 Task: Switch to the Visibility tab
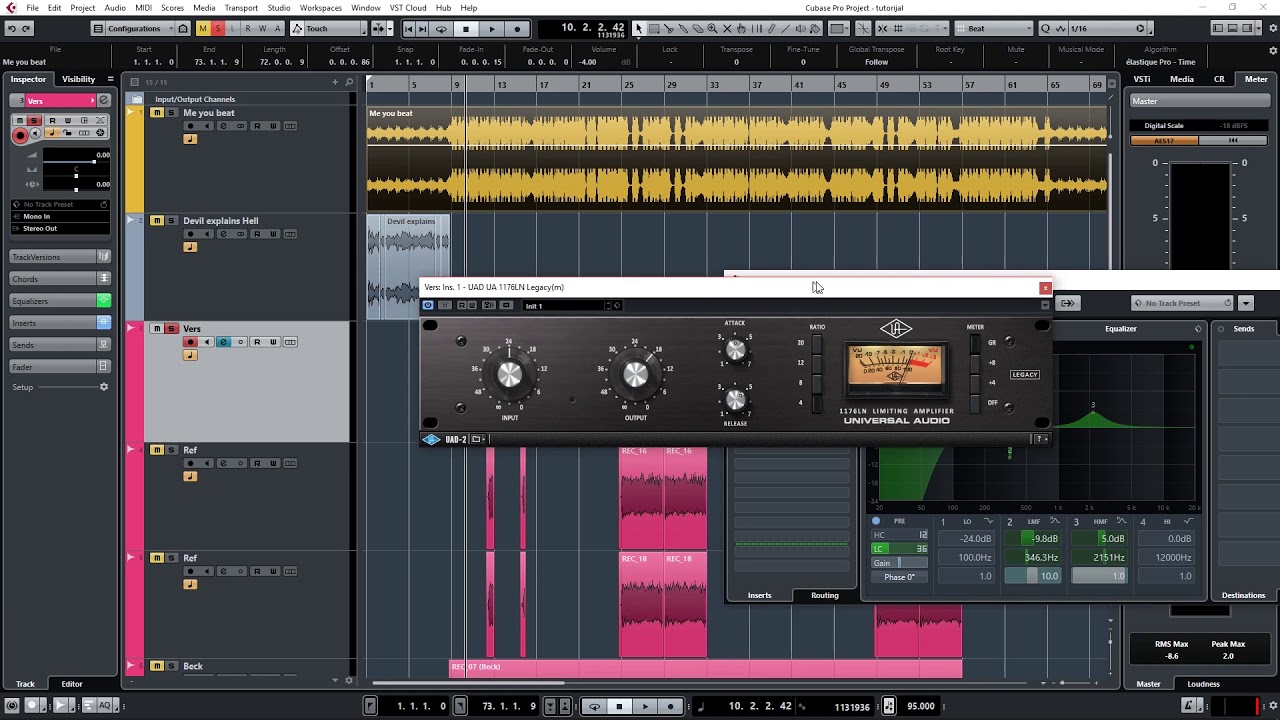79,79
